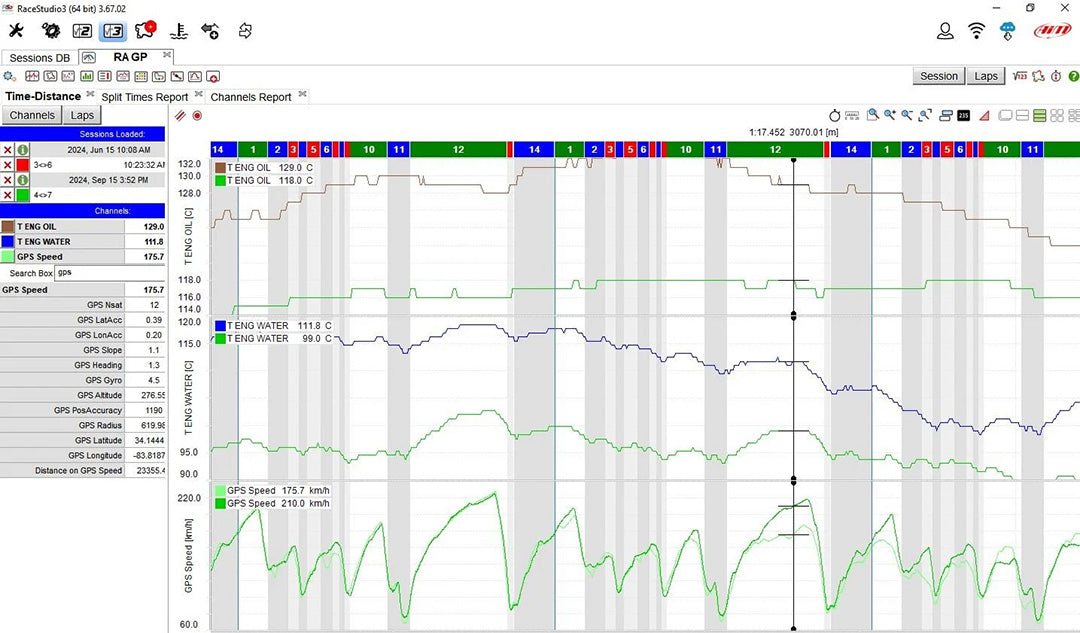
Task: Open the wrench configuration tool
Action: pos(16,30)
